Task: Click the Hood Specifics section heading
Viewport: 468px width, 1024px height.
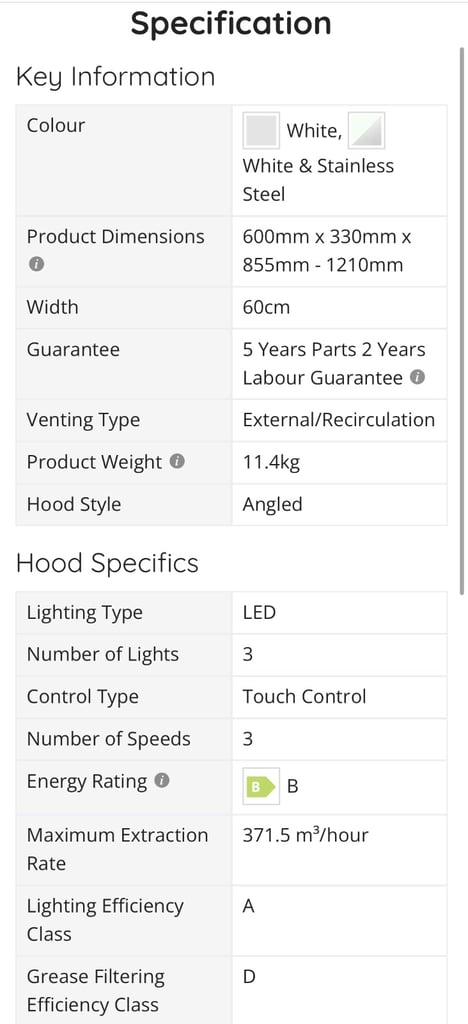Action: tap(107, 563)
